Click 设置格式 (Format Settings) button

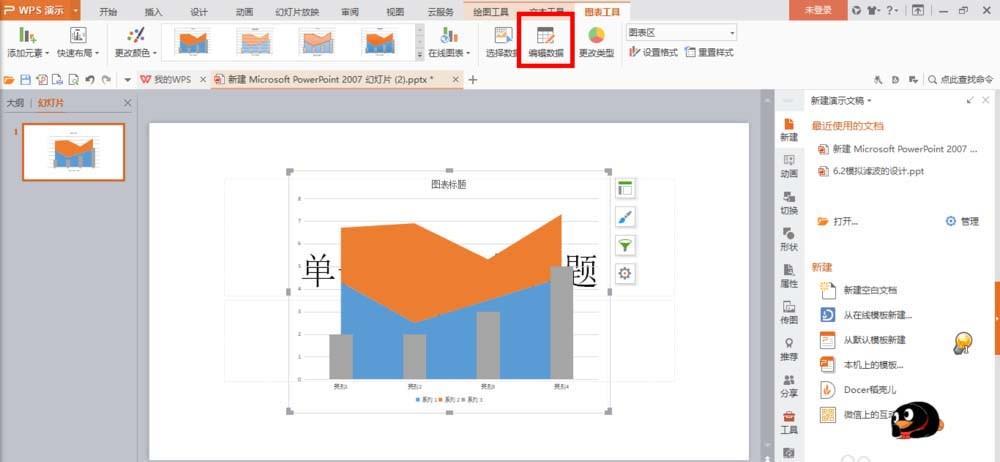(653, 52)
